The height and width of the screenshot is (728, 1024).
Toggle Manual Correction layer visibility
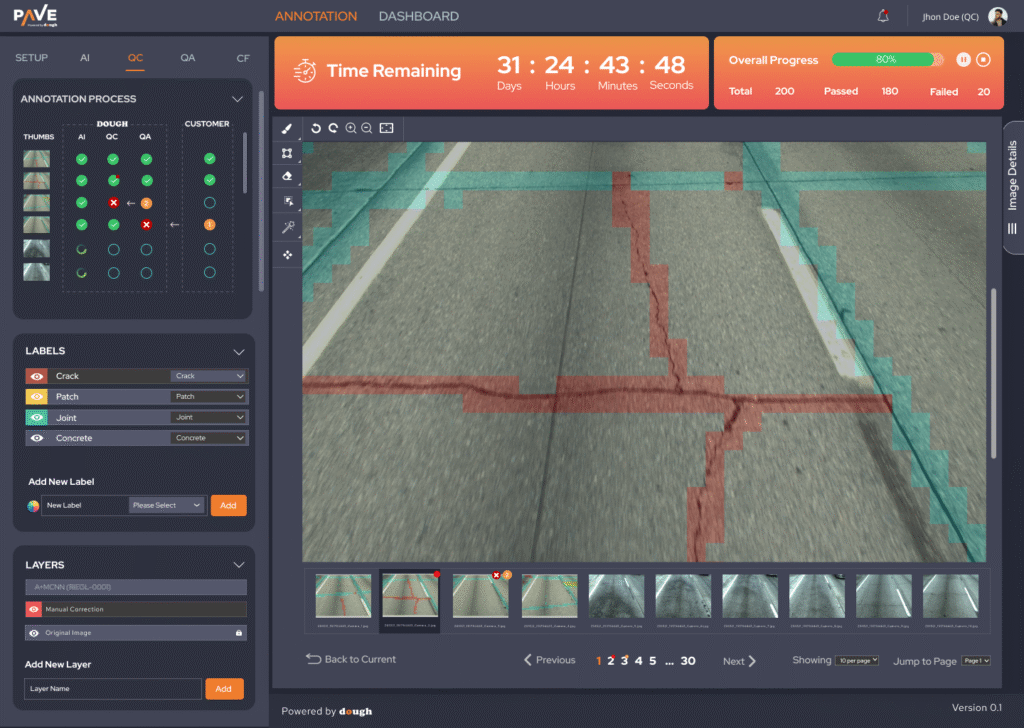click(x=34, y=609)
